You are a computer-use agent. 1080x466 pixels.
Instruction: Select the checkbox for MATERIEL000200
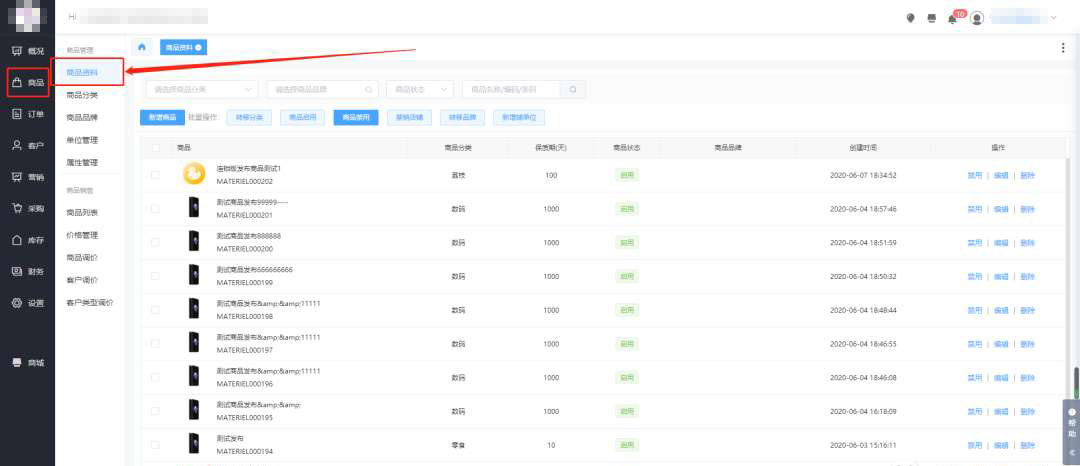tap(155, 243)
